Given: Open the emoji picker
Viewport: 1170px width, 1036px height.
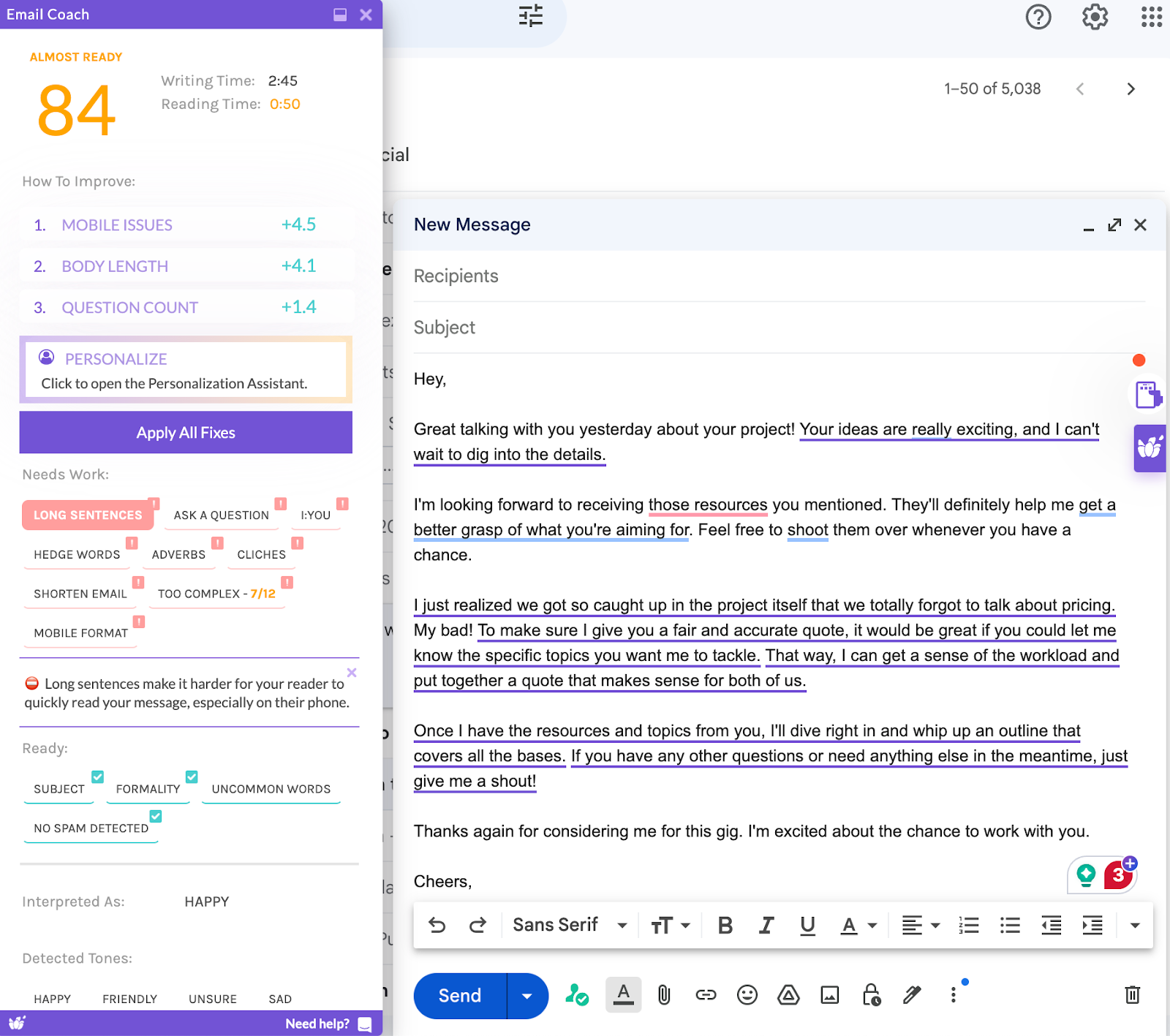Looking at the screenshot, I should (747, 995).
